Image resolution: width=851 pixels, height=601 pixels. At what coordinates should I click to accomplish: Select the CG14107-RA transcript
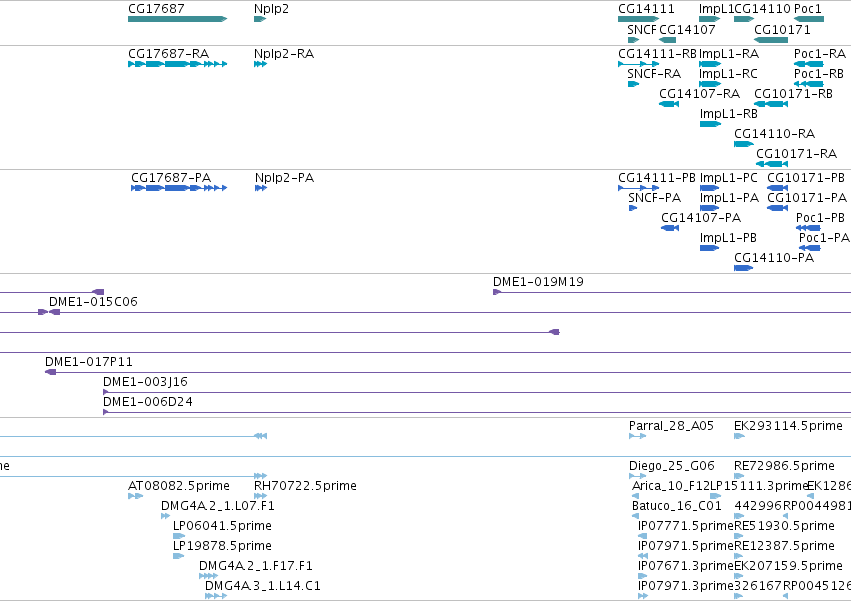(669, 104)
